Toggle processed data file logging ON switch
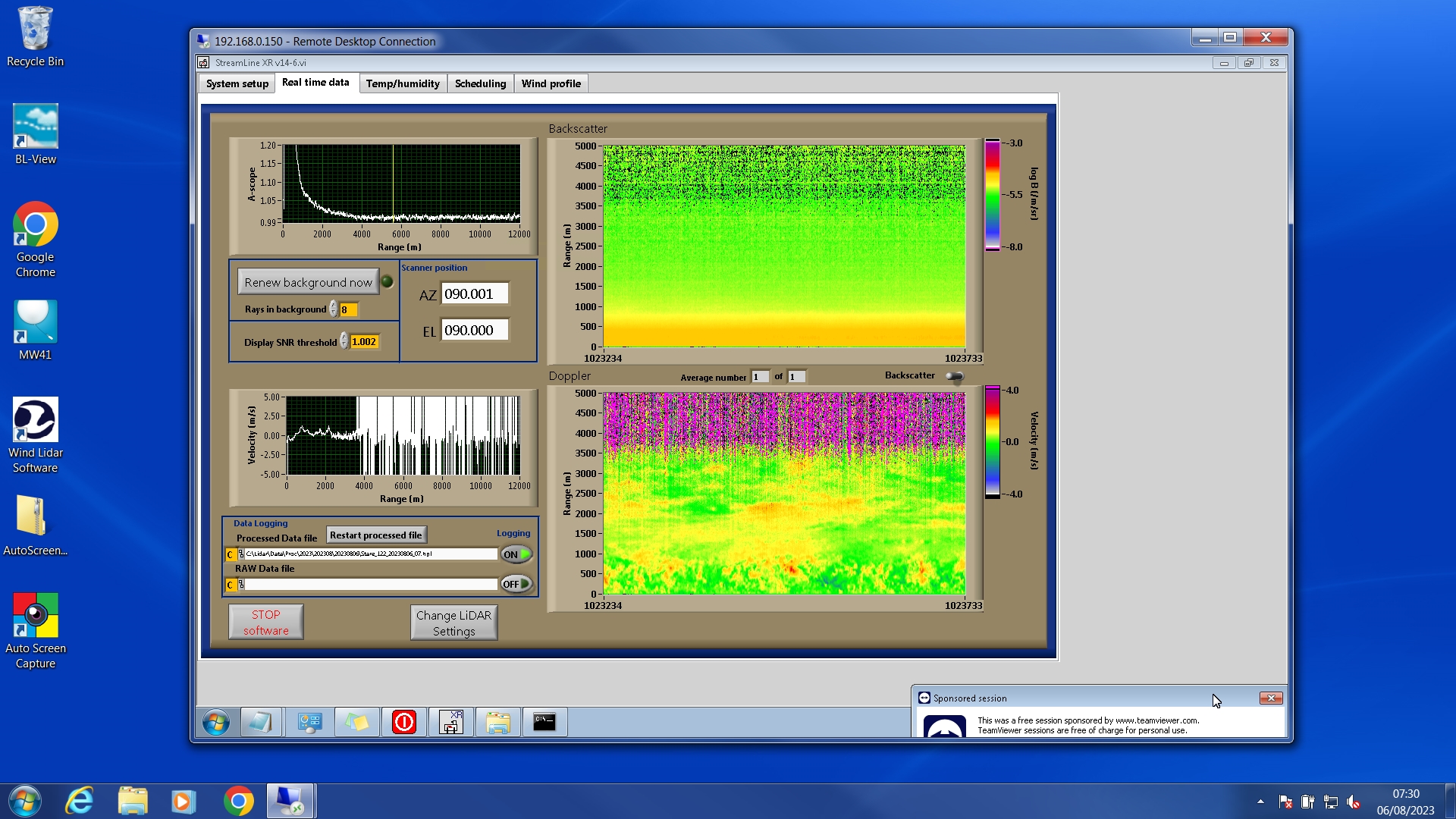The height and width of the screenshot is (819, 1456). [516, 554]
